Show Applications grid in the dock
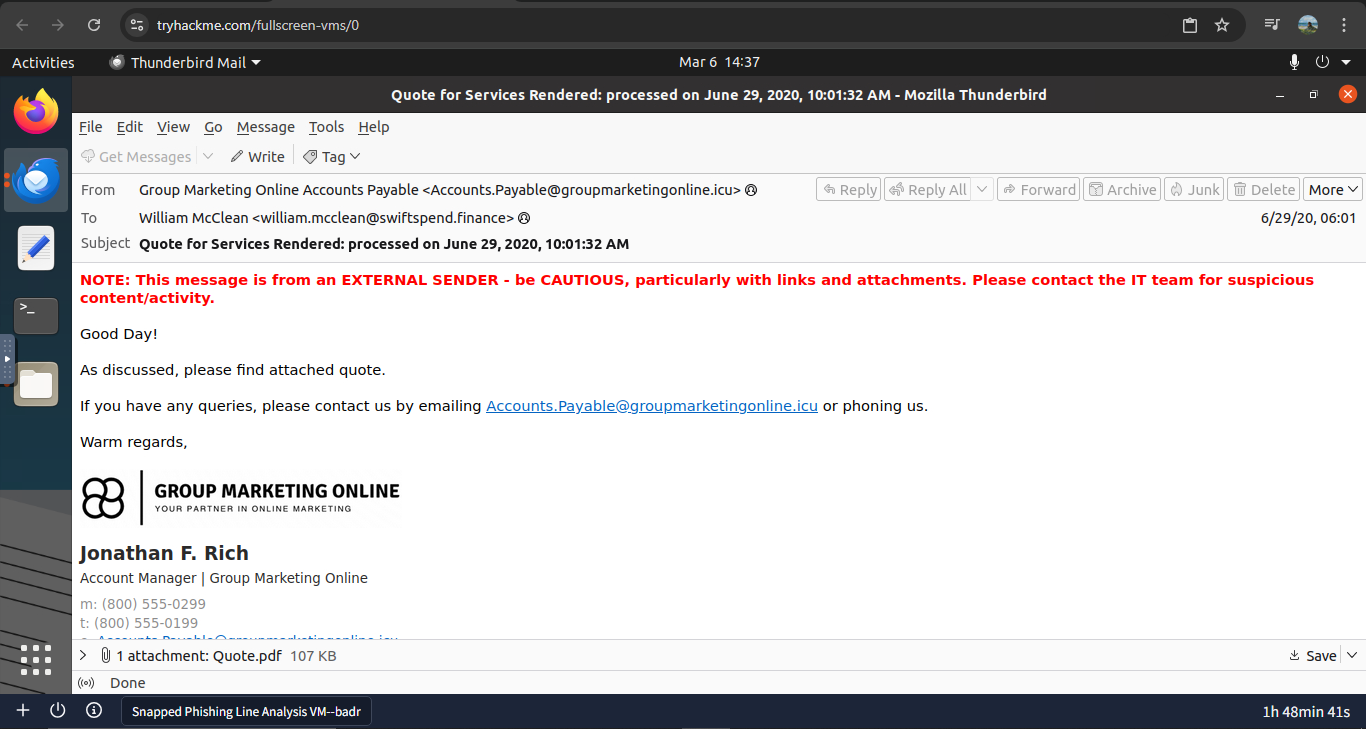 tap(36, 660)
